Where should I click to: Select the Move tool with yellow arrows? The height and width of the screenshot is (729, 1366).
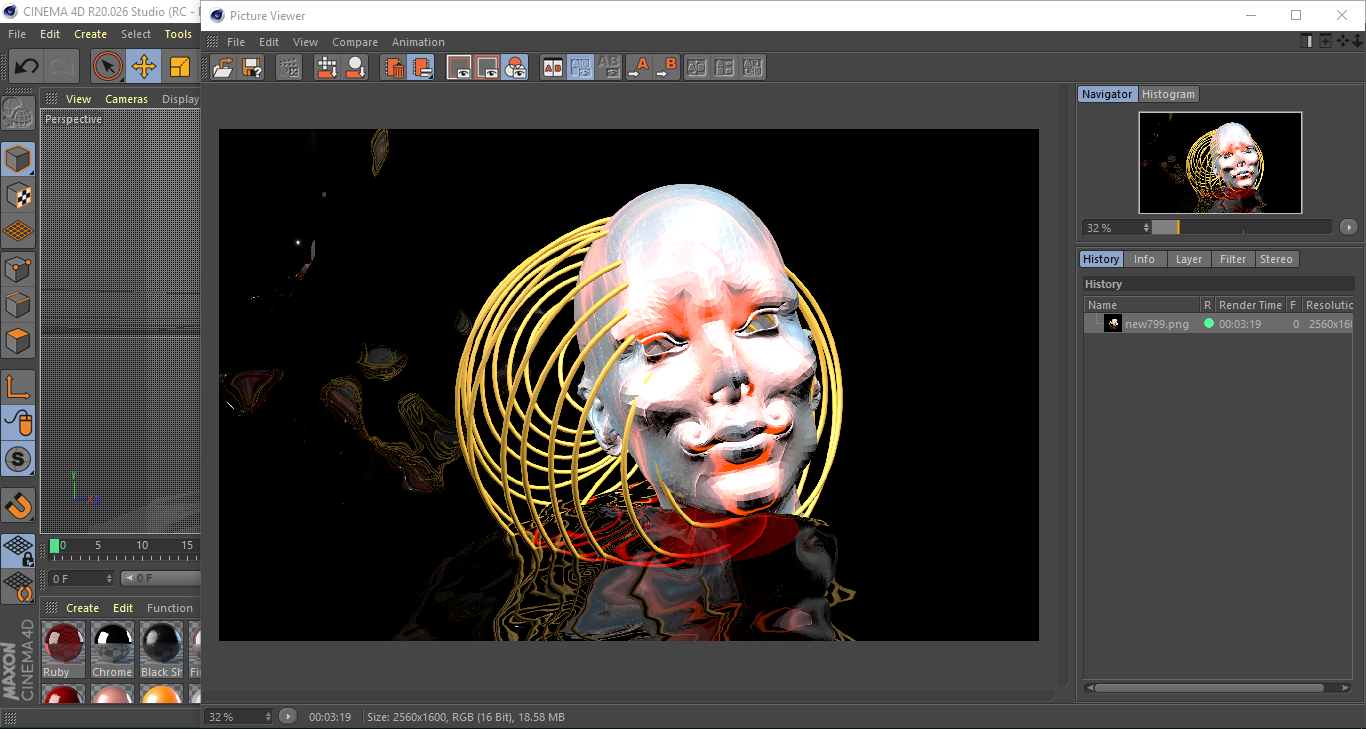click(144, 67)
